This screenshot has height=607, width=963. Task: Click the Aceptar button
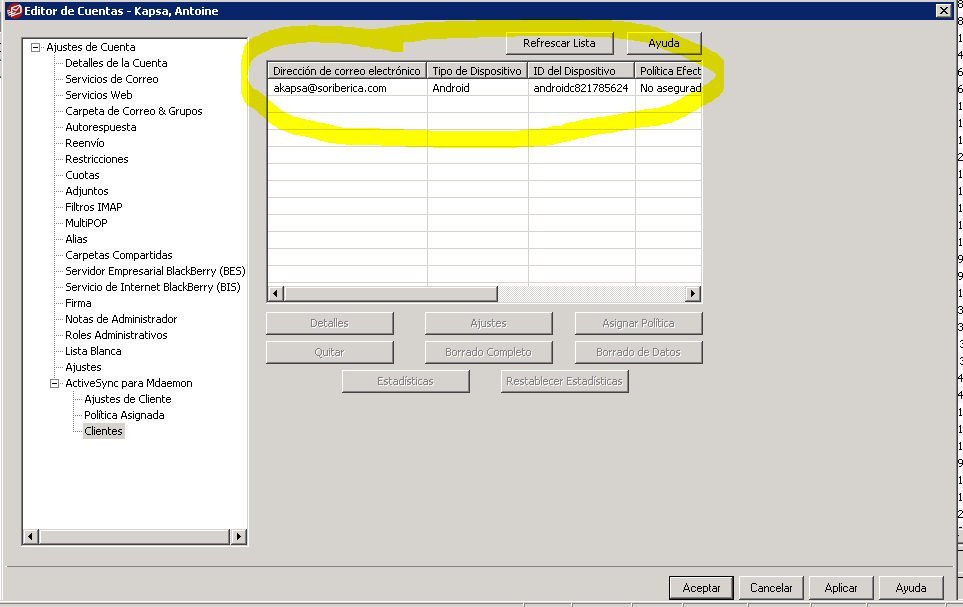tap(701, 588)
